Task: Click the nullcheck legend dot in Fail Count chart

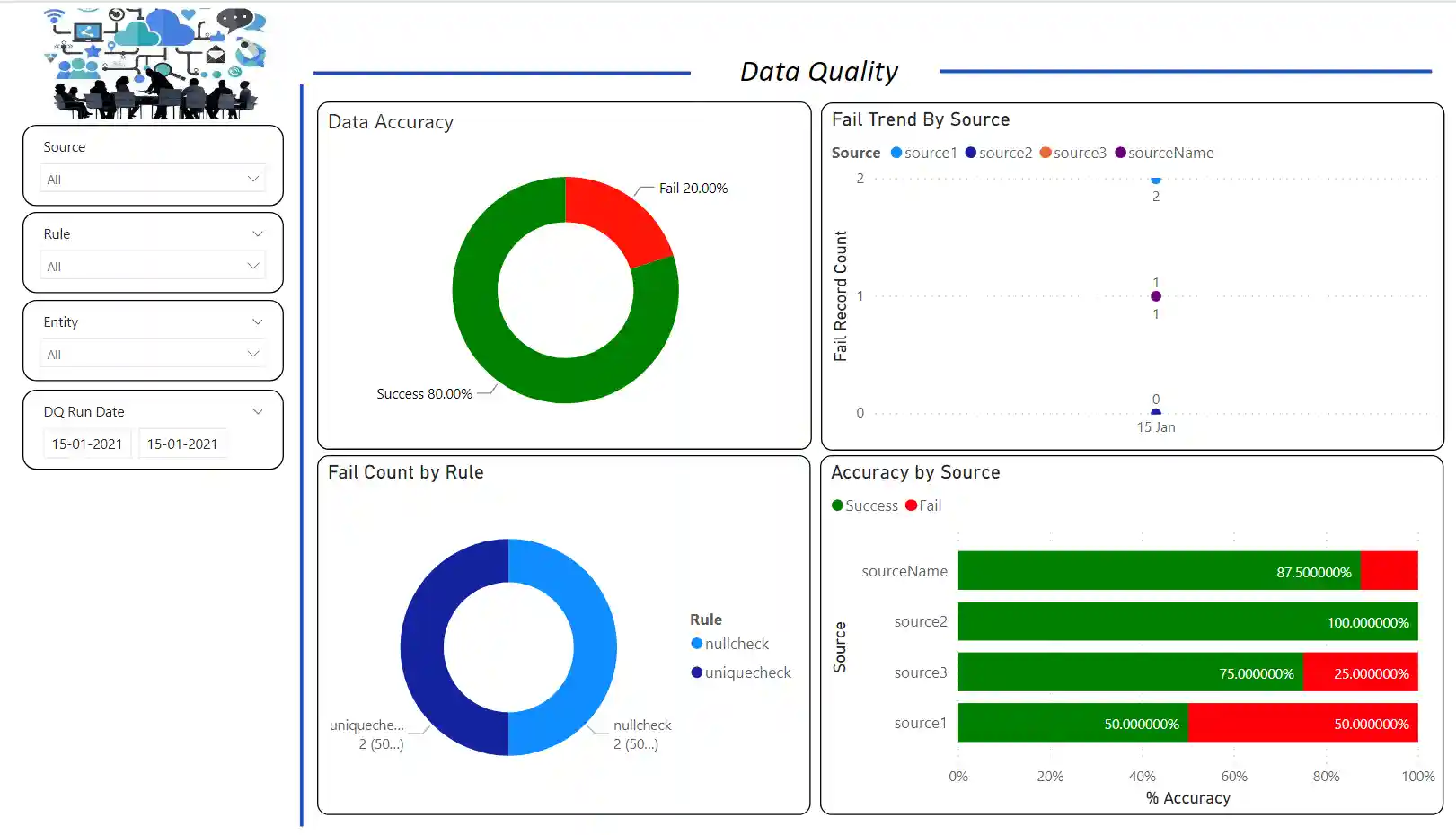Action: [x=697, y=644]
